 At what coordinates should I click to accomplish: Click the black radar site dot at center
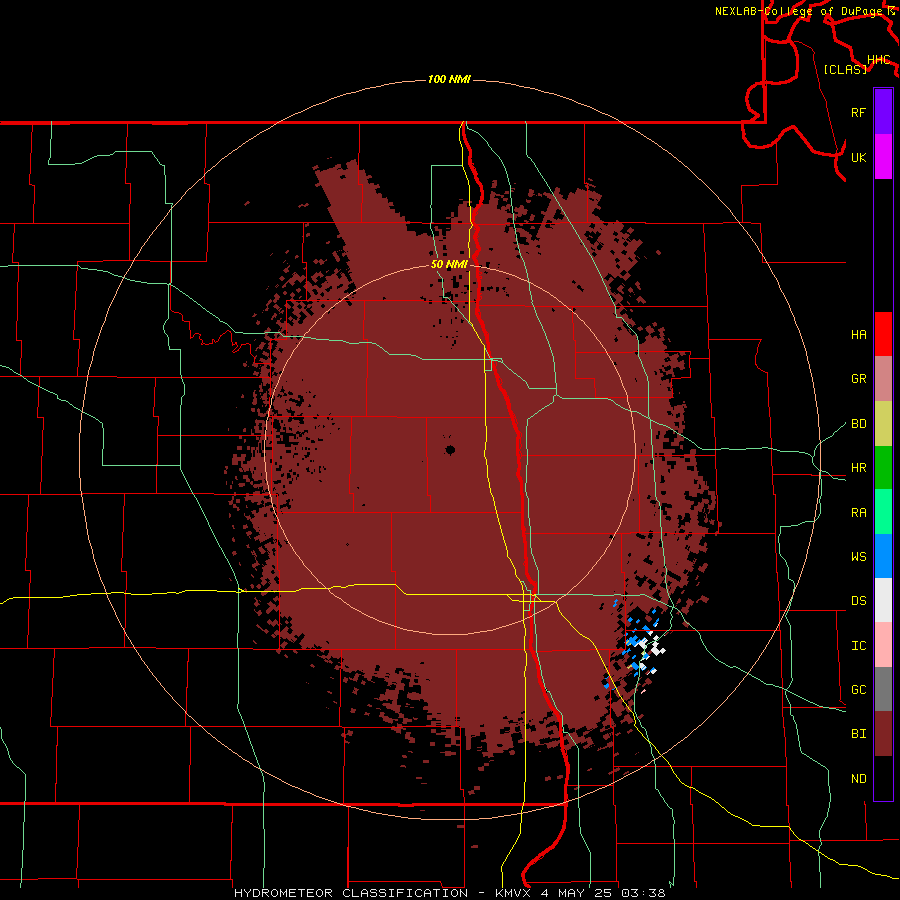(450, 450)
